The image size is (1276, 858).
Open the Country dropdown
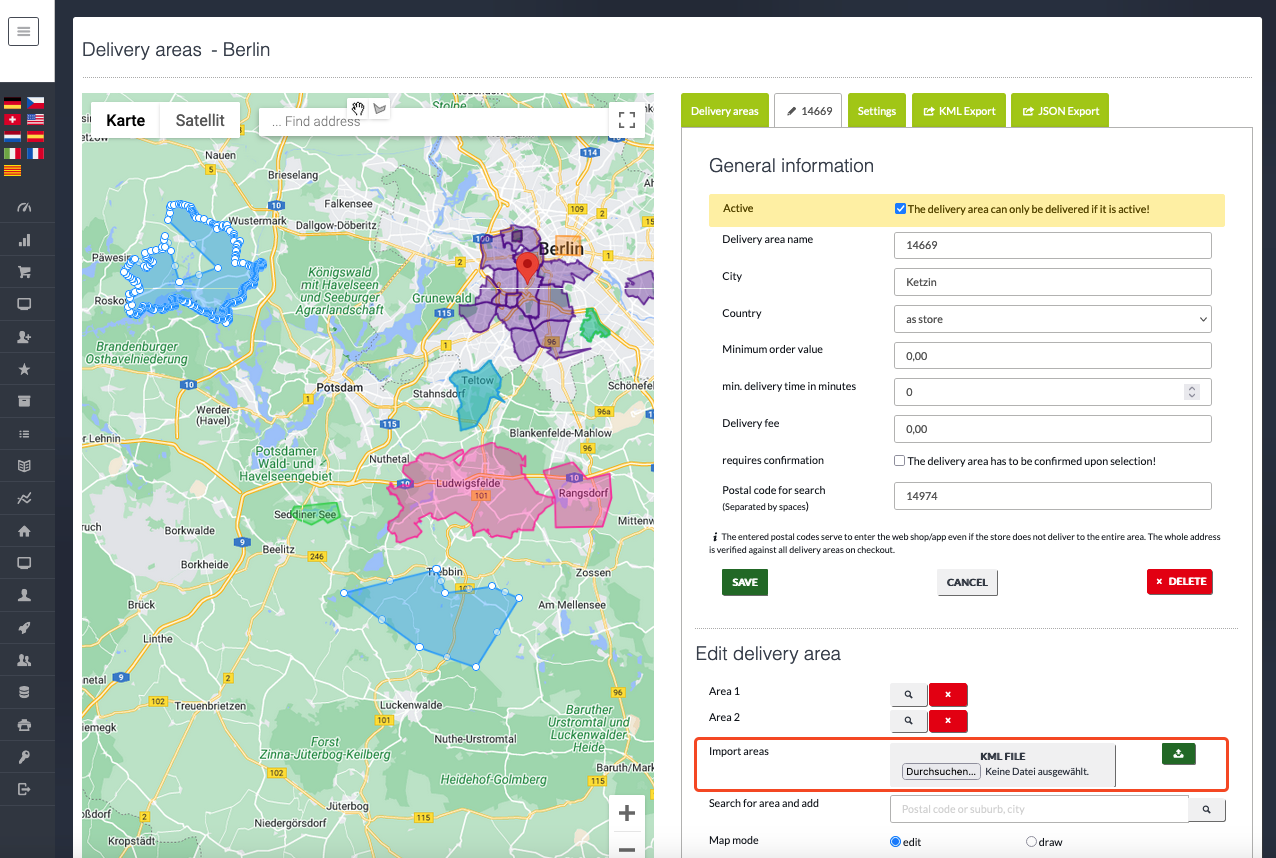pyautogui.click(x=1052, y=319)
